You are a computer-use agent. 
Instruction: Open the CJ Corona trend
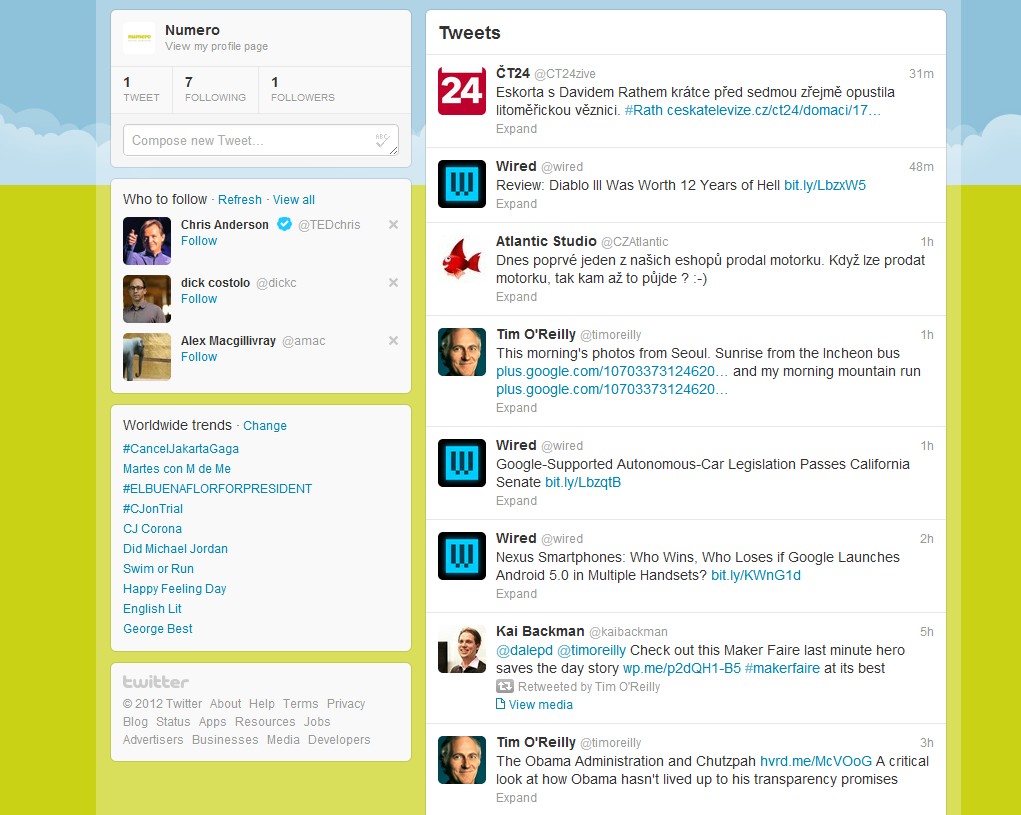(152, 529)
